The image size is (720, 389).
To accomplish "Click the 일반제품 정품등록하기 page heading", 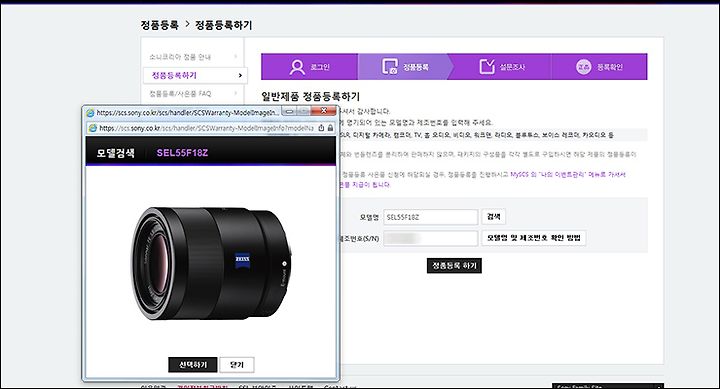I will point(310,96).
